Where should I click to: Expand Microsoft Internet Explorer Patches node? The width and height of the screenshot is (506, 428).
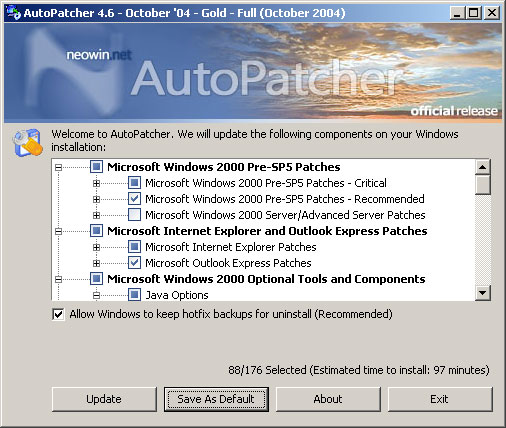96,247
